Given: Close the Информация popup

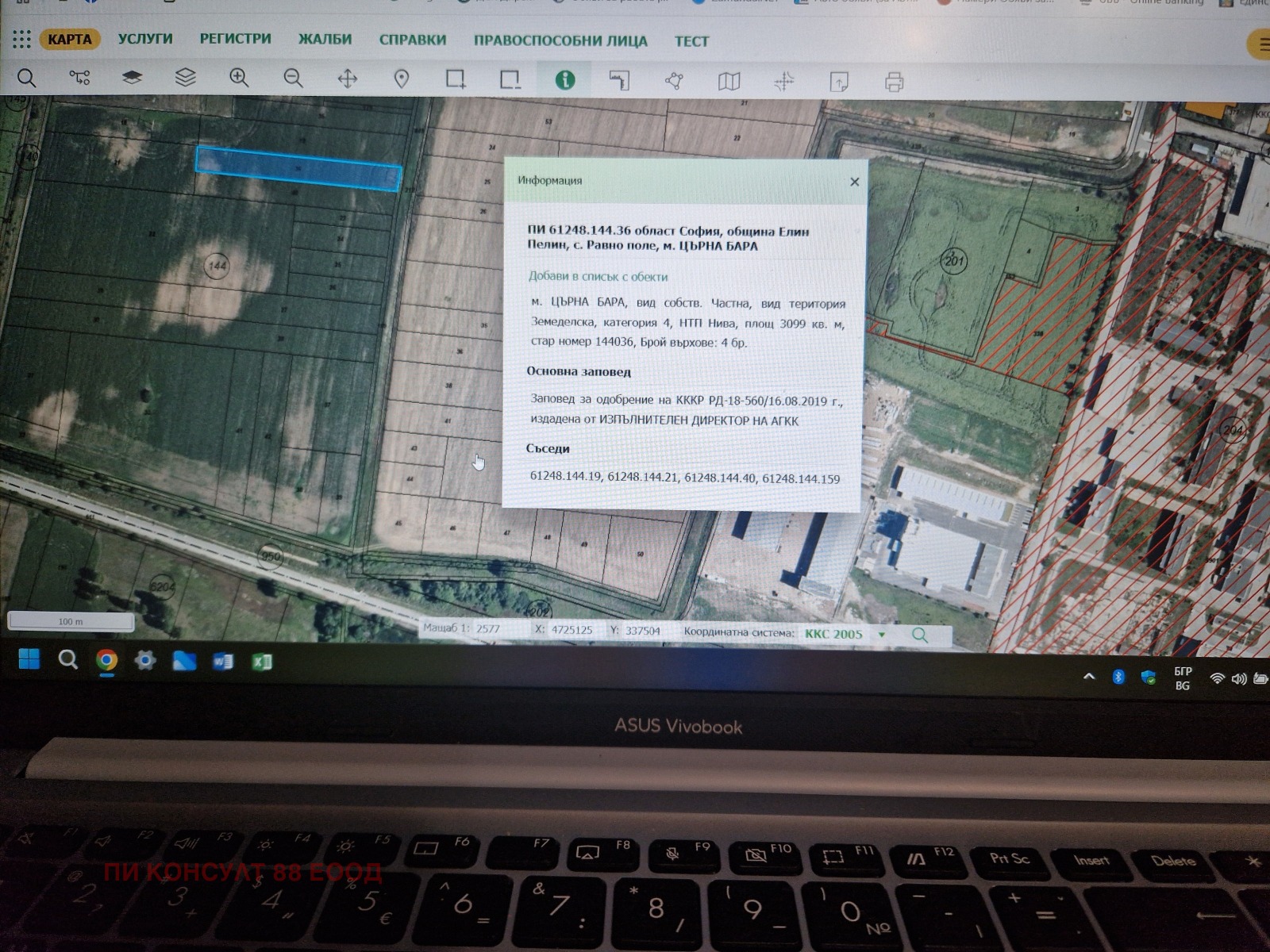Looking at the screenshot, I should click(x=854, y=182).
